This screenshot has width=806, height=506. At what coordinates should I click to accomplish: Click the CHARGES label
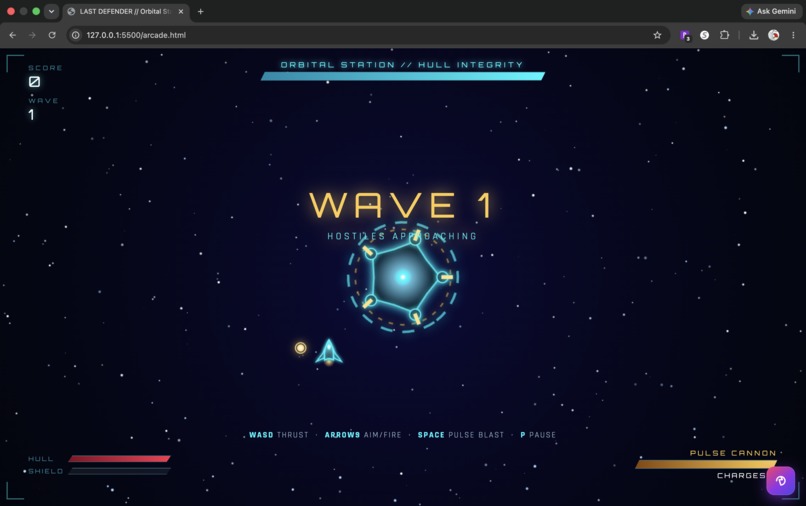741,476
